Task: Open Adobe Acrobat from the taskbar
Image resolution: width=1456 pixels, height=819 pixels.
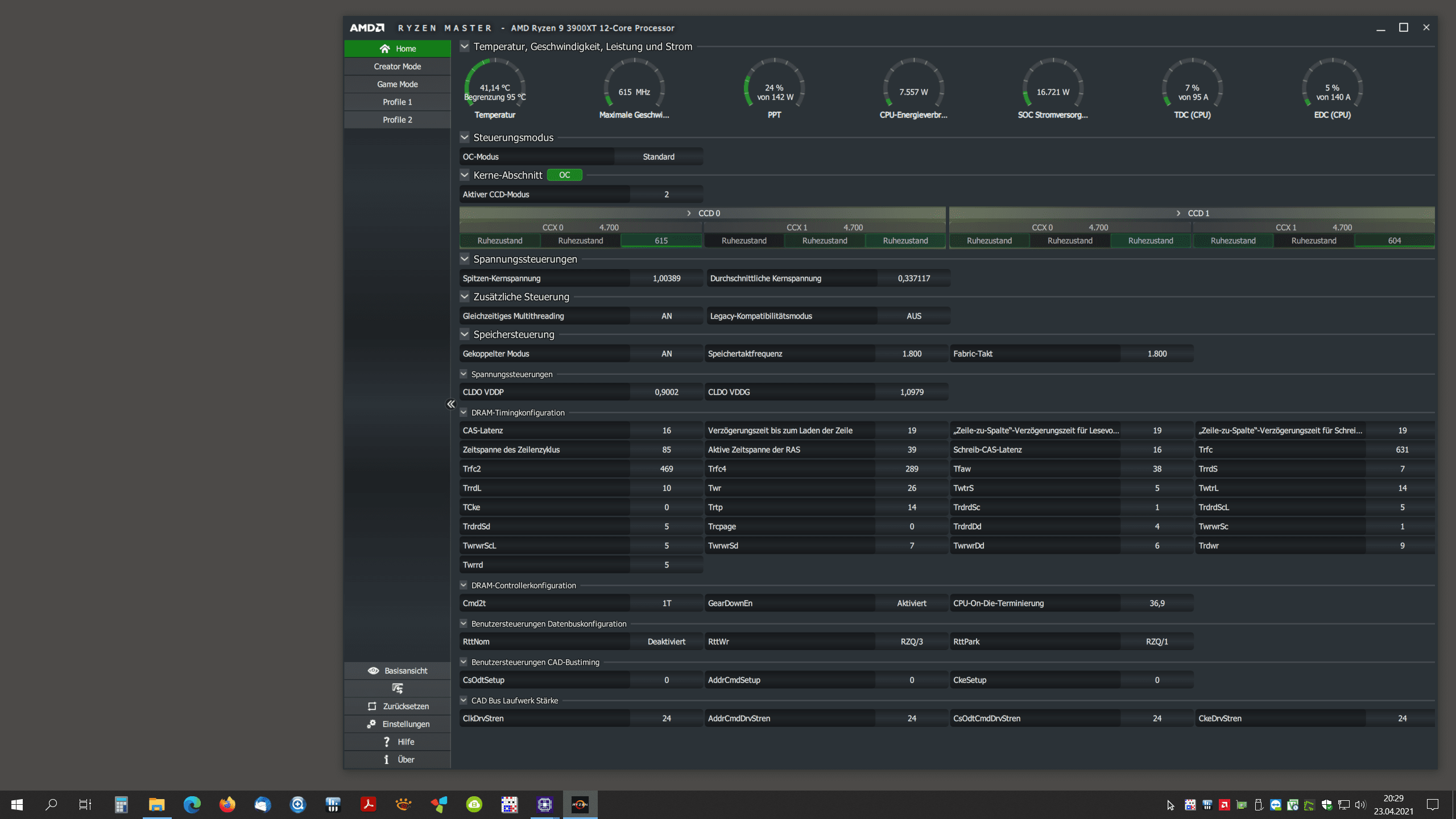Action: click(x=369, y=804)
